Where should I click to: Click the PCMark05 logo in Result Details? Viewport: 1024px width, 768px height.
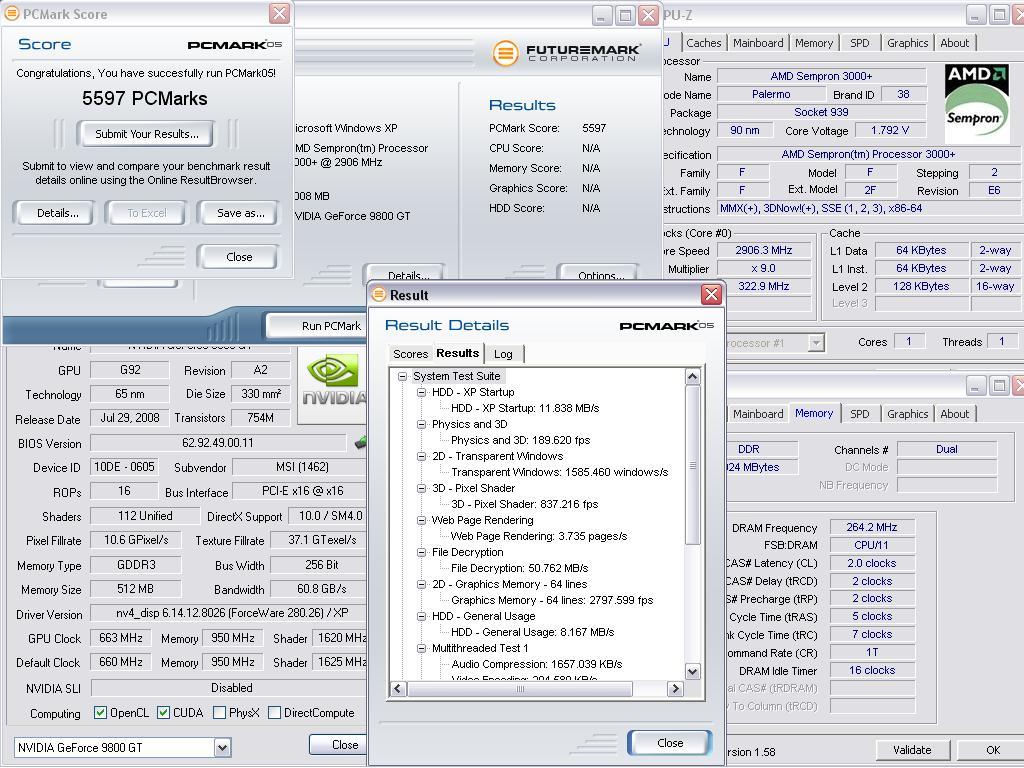pyautogui.click(x=666, y=325)
